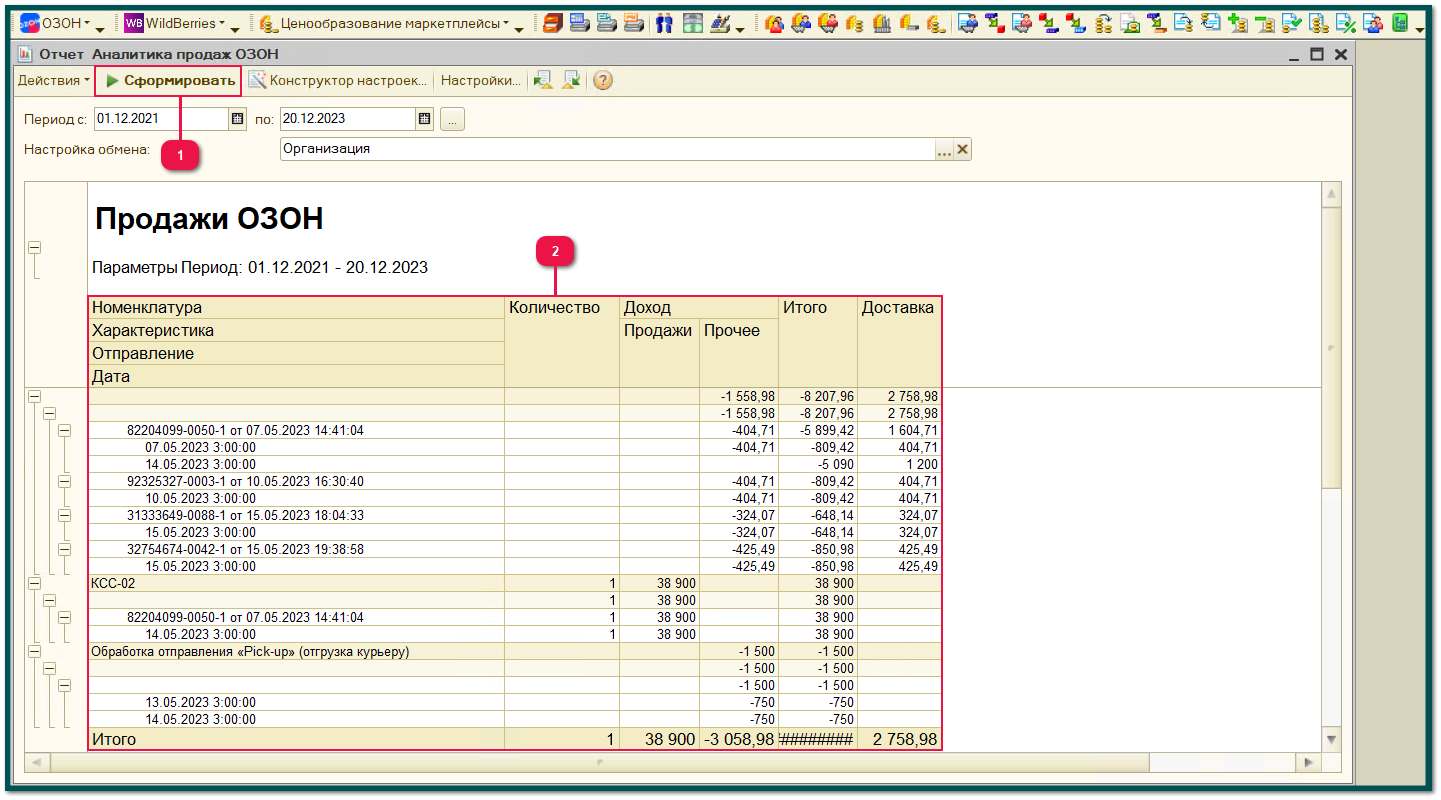Click the по end date field
The width and height of the screenshot is (1441, 800).
point(348,119)
